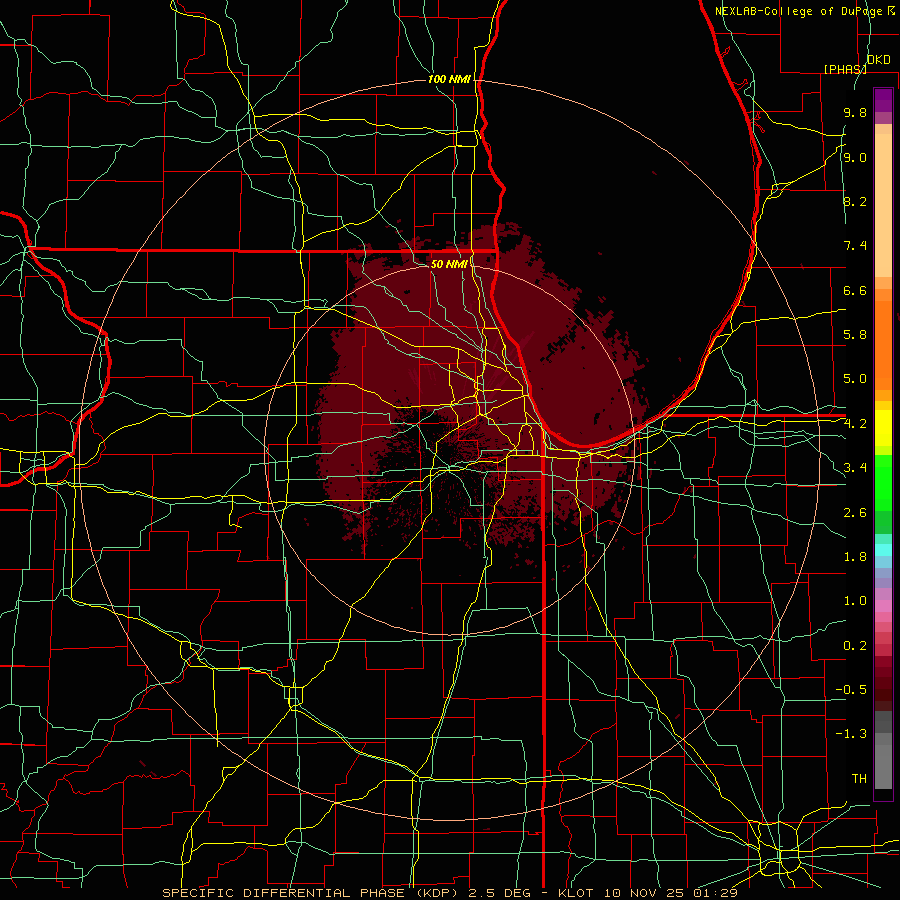900x900 pixels.
Task: Pick the purple segment atop the color bar
Action: 883,100
